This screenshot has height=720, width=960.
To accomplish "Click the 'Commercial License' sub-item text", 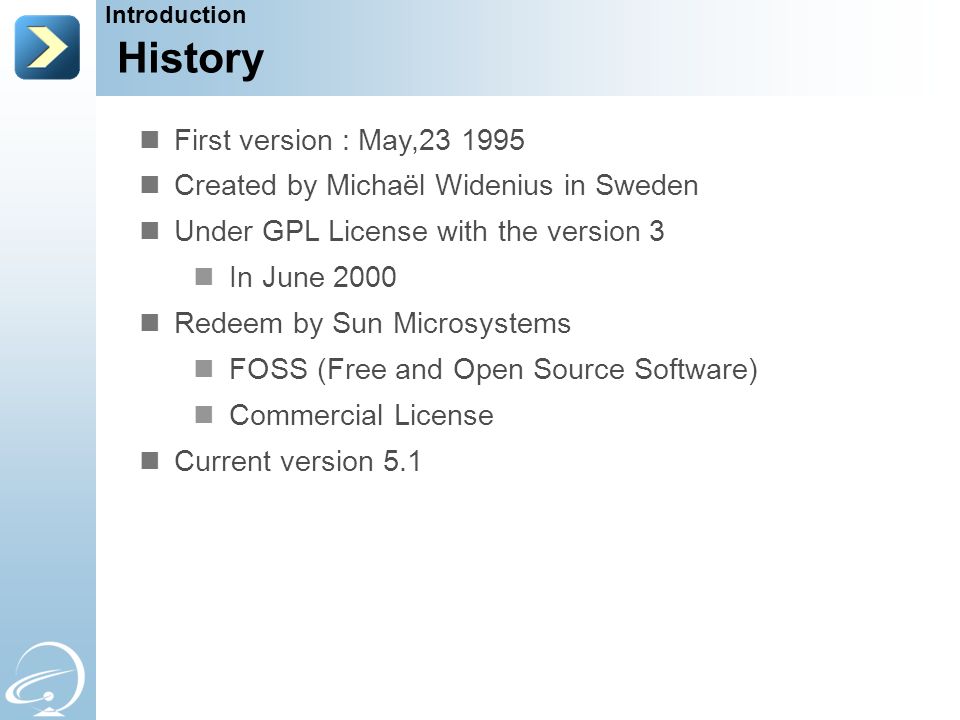I will click(x=362, y=415).
